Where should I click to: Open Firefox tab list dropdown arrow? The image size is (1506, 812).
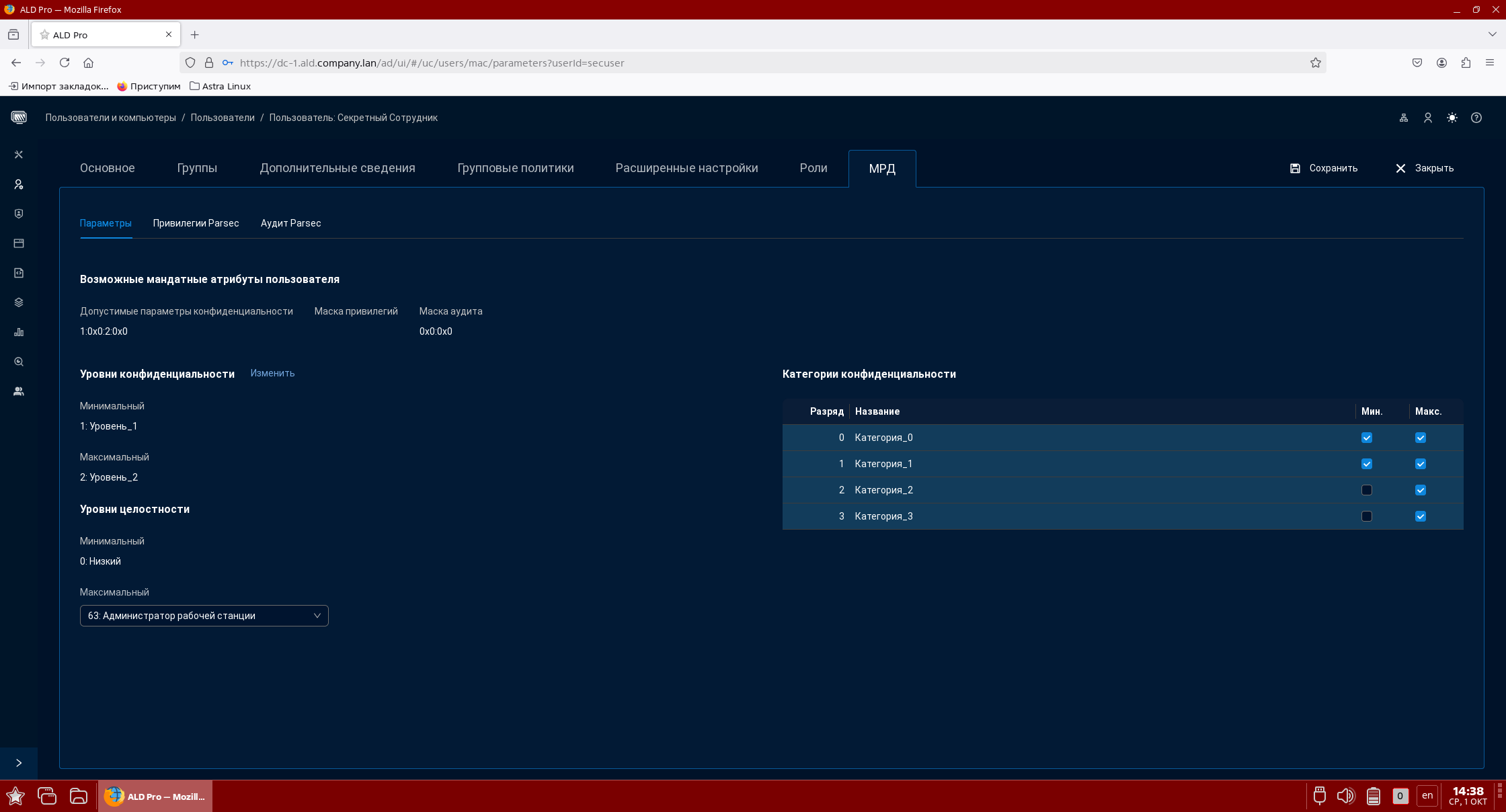point(1492,34)
